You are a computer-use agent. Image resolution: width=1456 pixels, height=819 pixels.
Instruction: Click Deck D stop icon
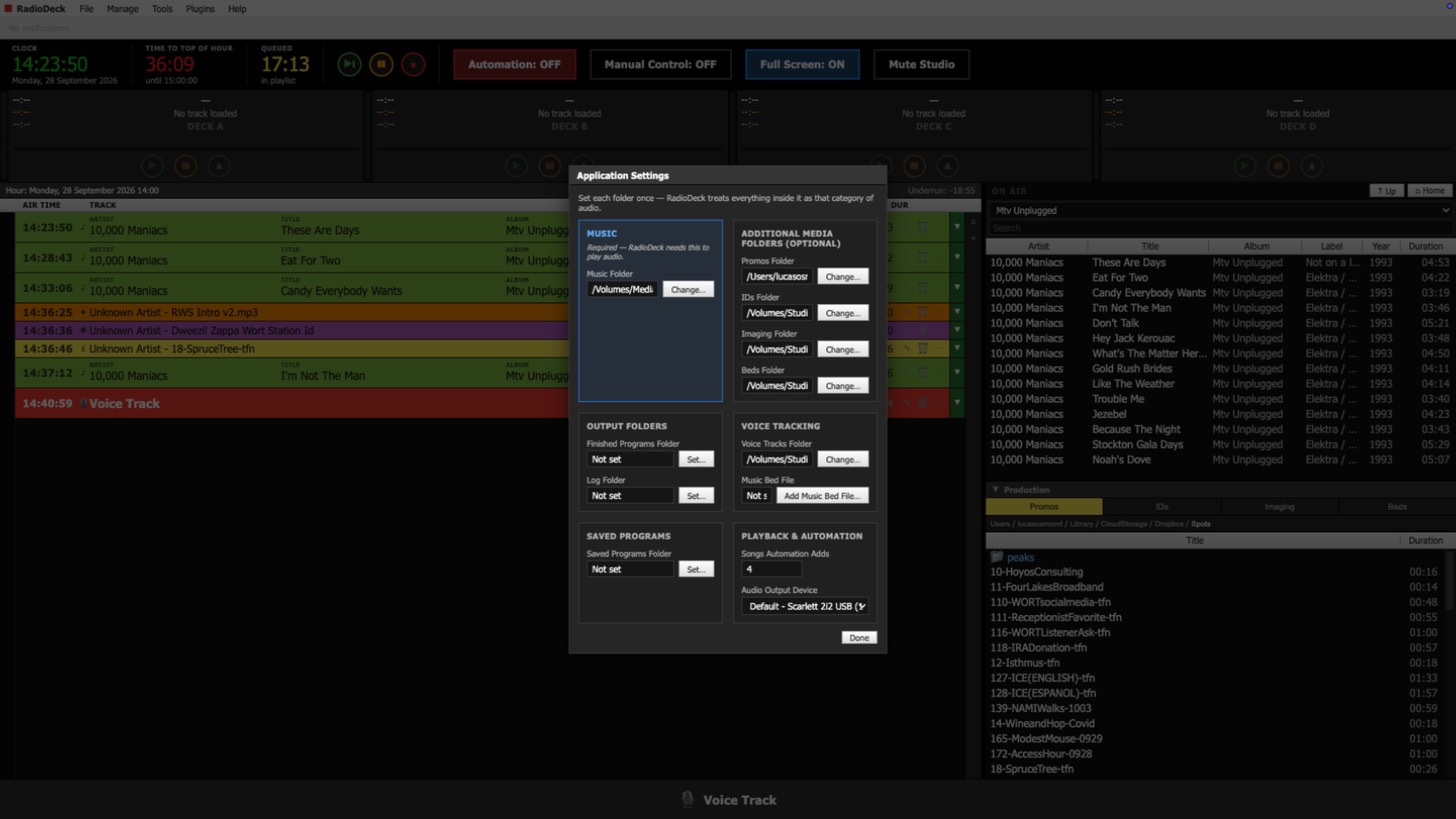pyautogui.click(x=1277, y=166)
